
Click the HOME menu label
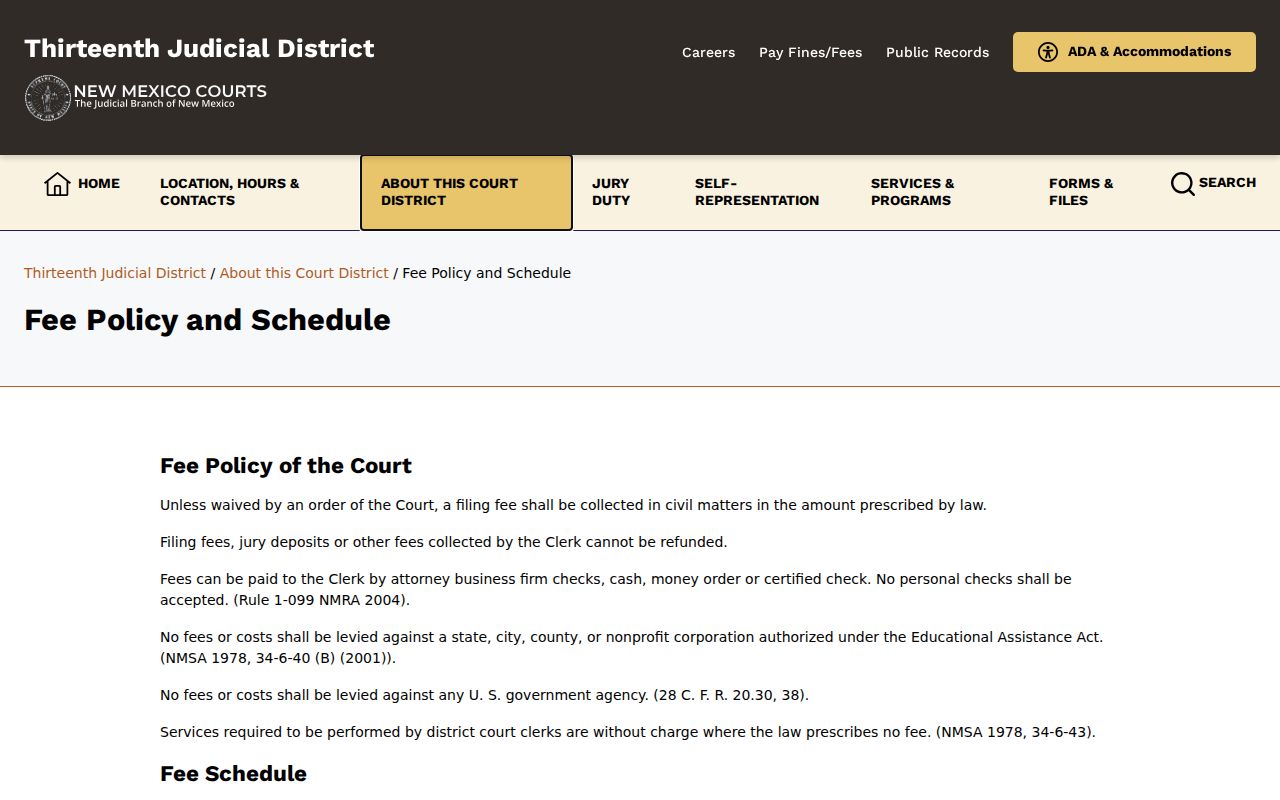tap(99, 183)
